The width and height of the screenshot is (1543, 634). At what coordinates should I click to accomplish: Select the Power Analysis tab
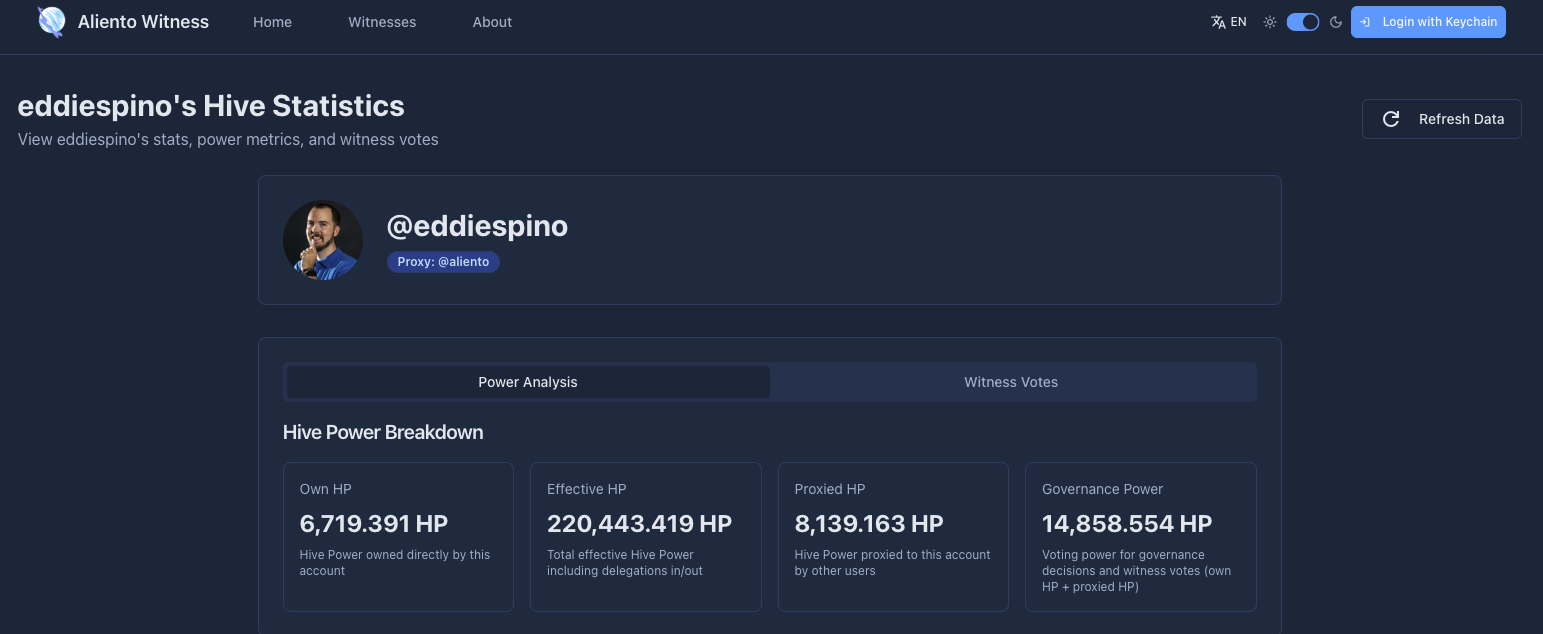coord(528,382)
